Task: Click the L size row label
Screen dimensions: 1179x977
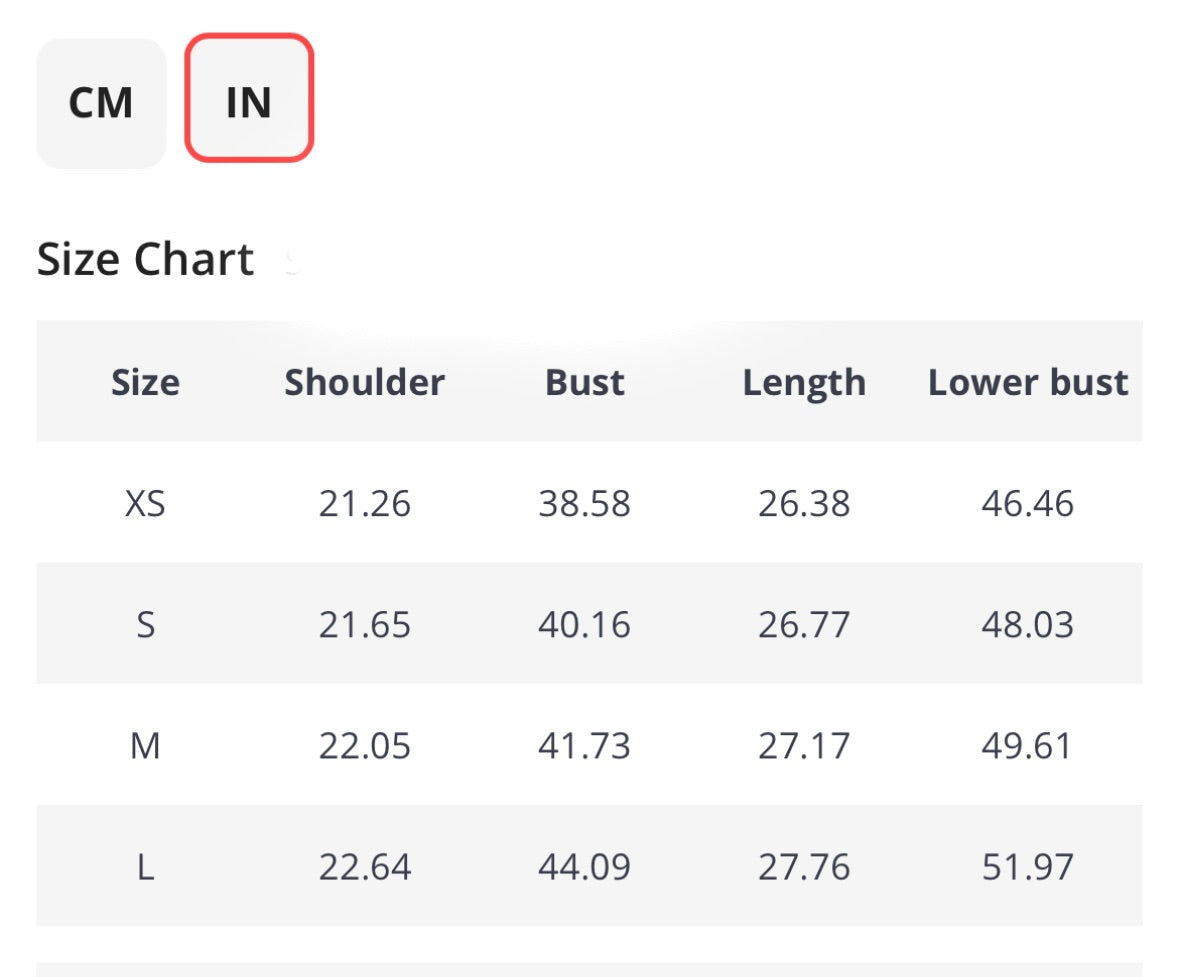Action: 146,867
